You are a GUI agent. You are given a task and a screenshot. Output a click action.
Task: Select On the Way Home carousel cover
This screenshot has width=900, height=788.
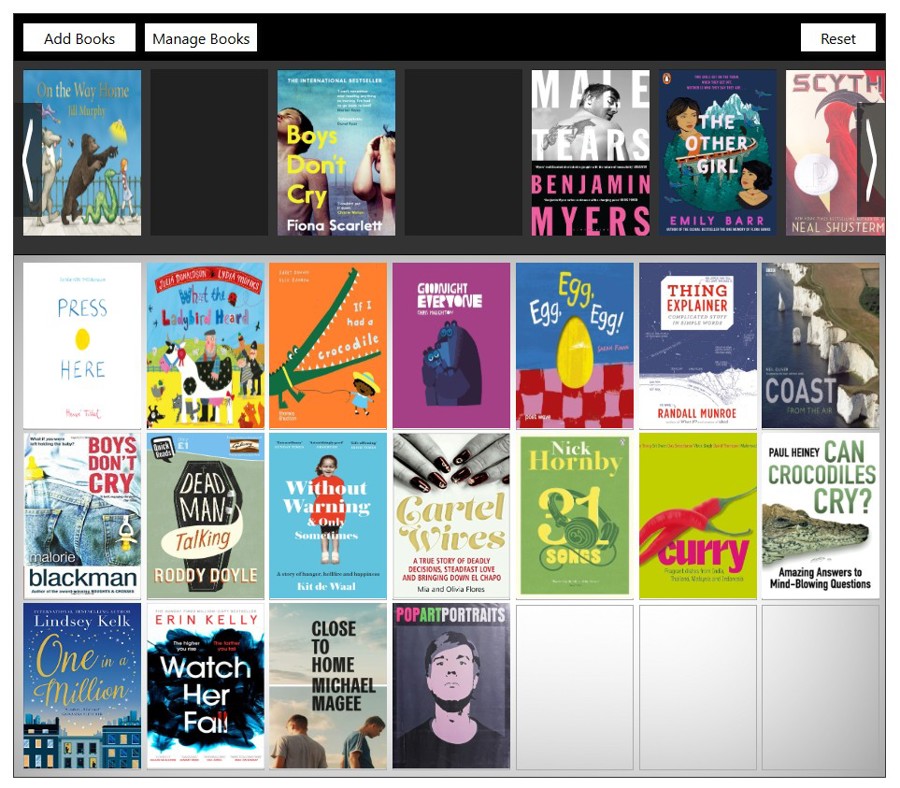(82, 153)
